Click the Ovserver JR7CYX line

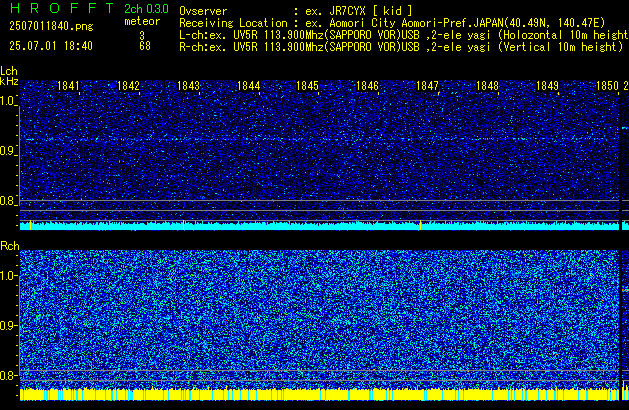pos(296,11)
